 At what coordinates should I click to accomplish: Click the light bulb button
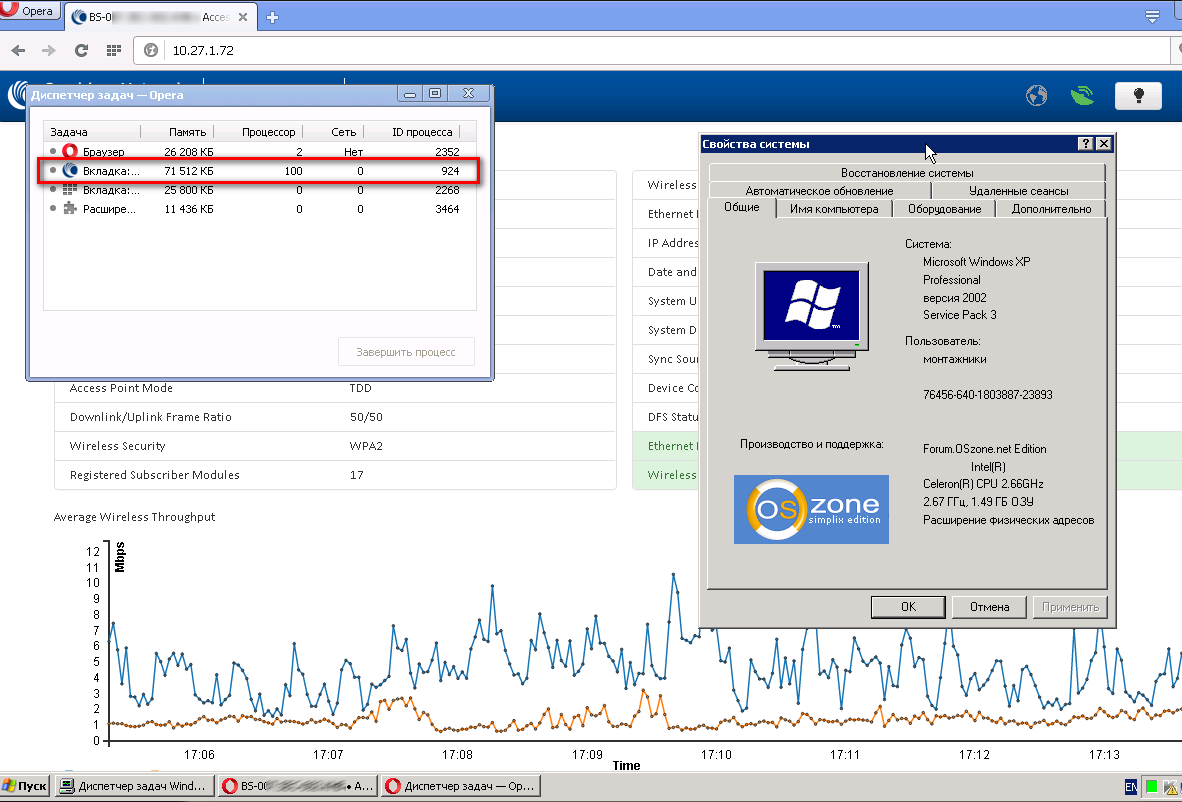1137,95
